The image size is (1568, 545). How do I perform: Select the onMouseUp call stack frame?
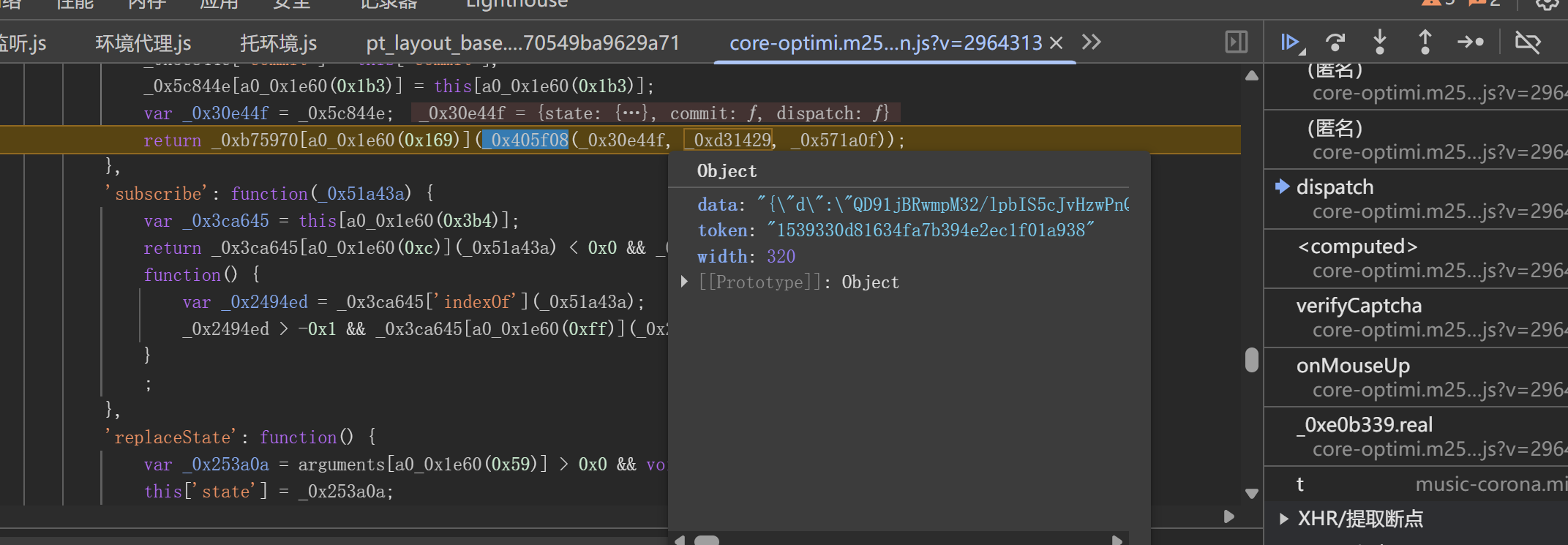pyautogui.click(x=1353, y=366)
